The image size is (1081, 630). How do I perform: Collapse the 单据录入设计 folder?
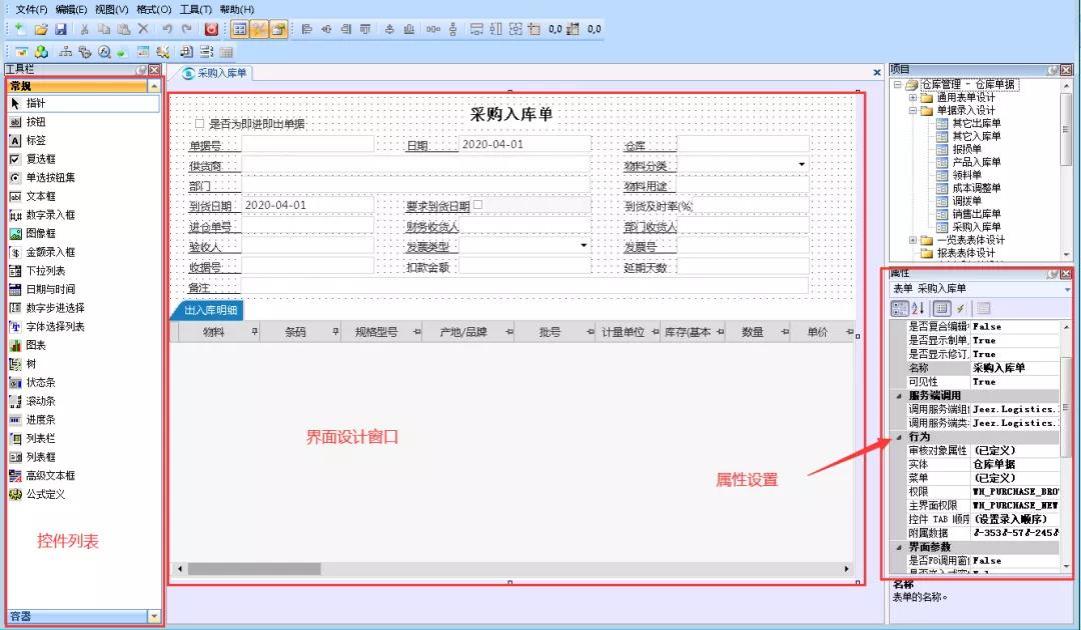point(913,110)
